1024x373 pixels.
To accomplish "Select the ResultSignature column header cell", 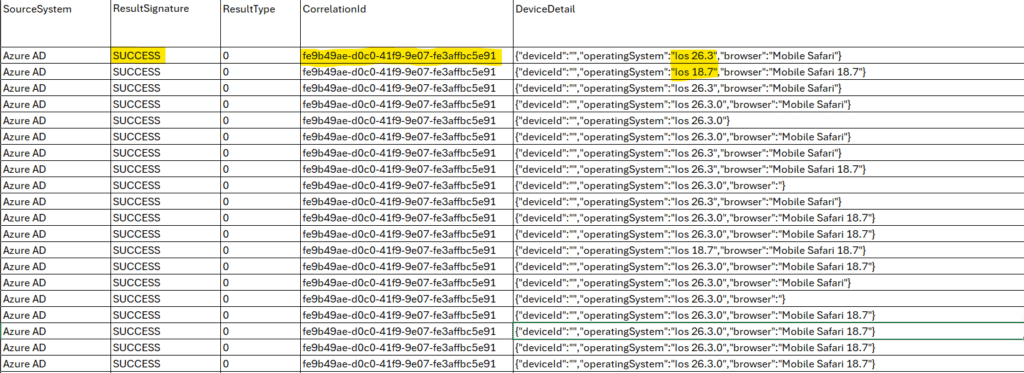I will 165,24.
